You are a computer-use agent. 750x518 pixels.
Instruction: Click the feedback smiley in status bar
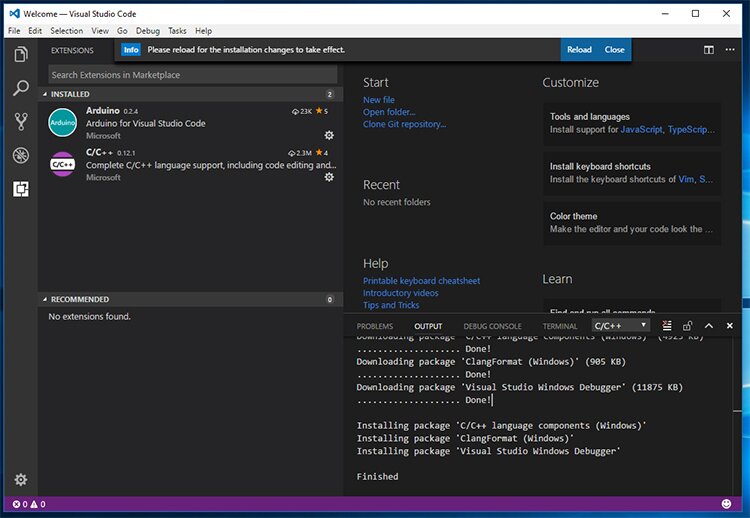(x=726, y=504)
